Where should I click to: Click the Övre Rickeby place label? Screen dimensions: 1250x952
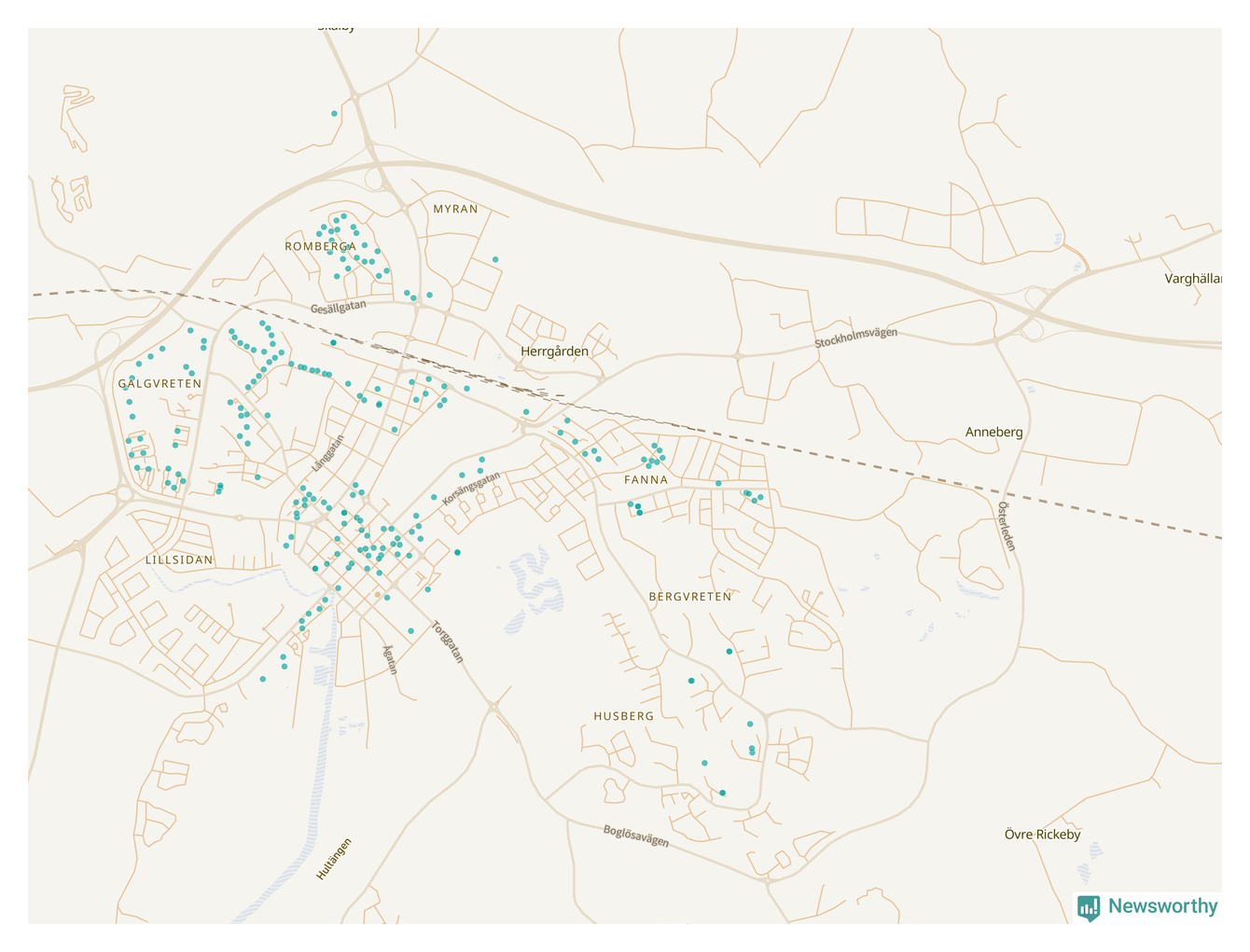click(x=1042, y=835)
